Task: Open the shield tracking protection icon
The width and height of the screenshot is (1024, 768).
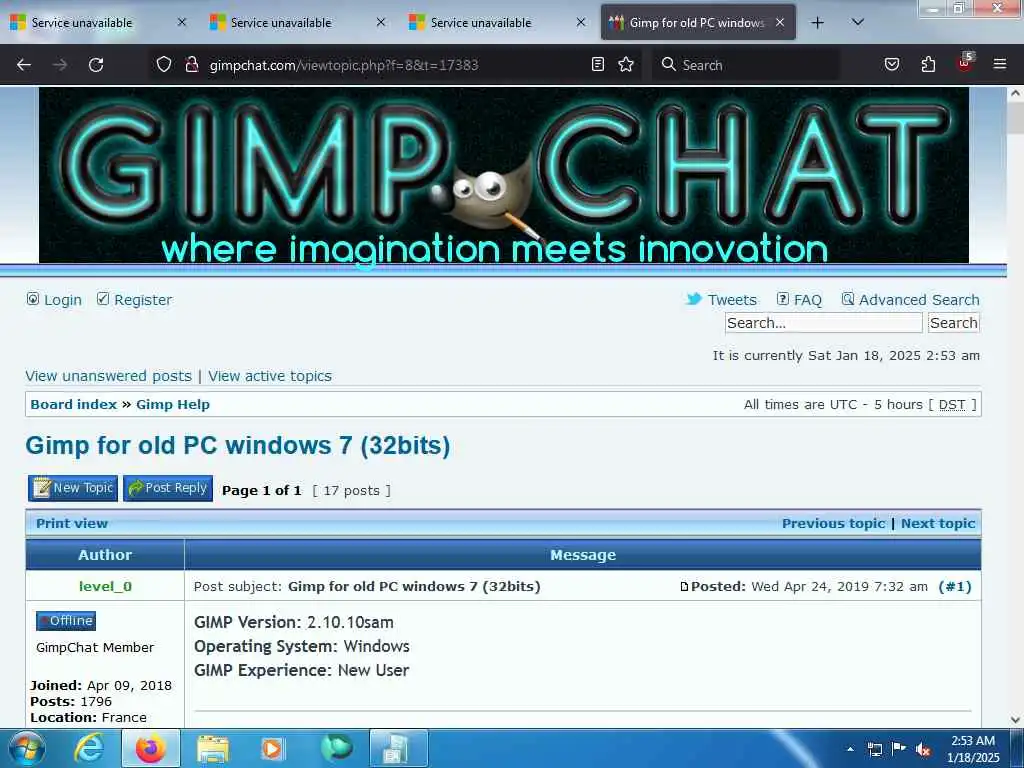Action: coord(164,64)
